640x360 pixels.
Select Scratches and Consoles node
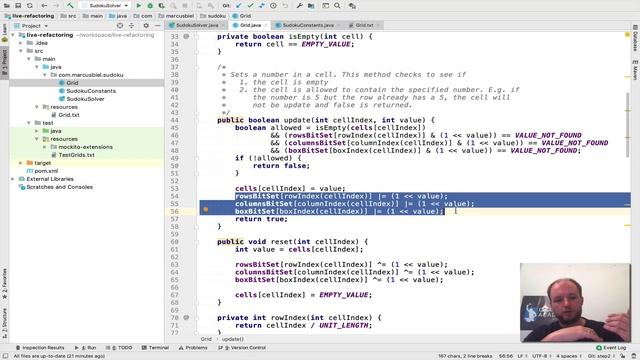pyautogui.click(x=59, y=187)
